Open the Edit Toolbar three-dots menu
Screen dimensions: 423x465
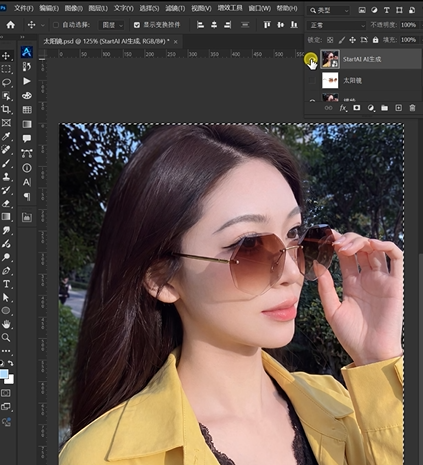coord(6,351)
